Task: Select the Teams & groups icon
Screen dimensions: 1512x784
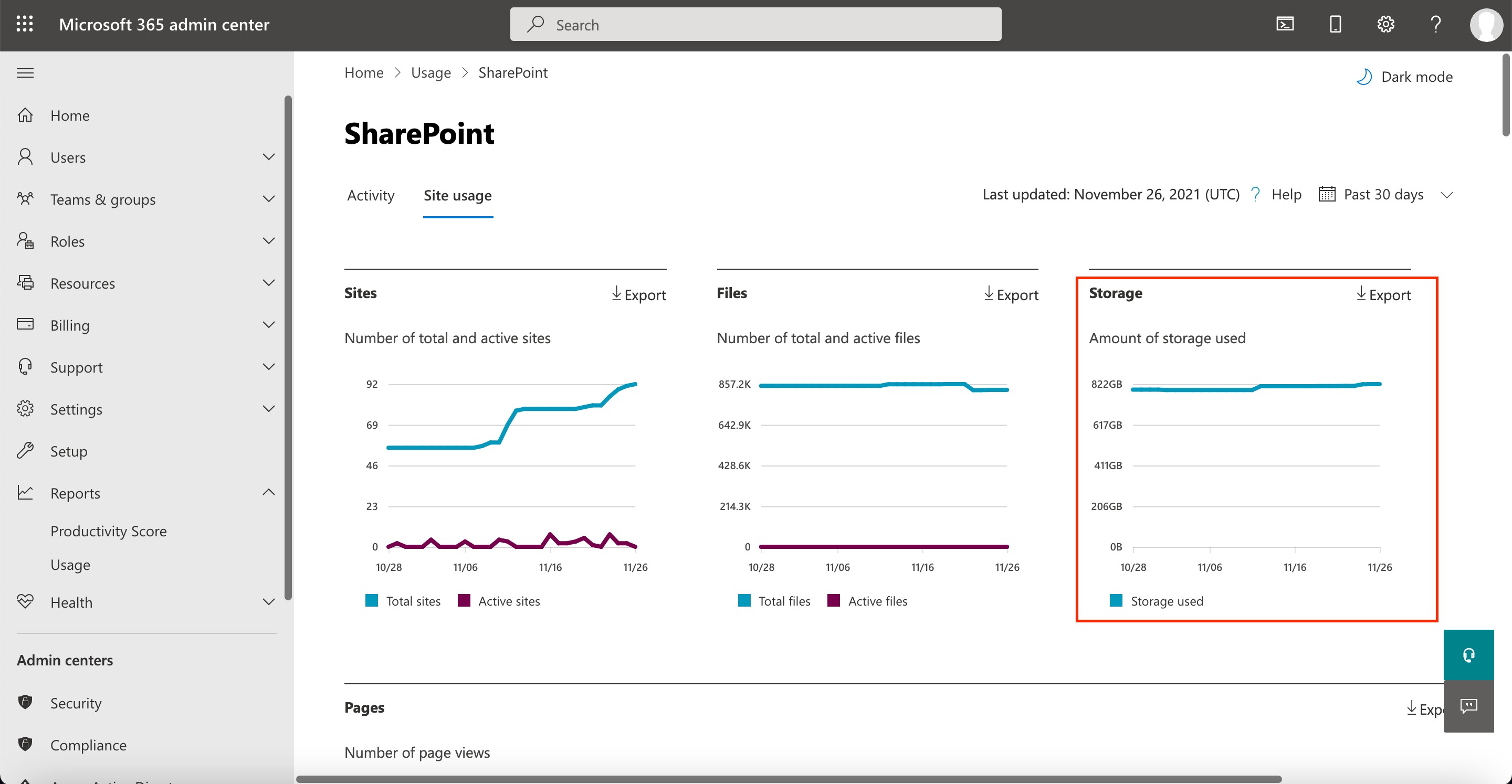Action: [x=26, y=199]
